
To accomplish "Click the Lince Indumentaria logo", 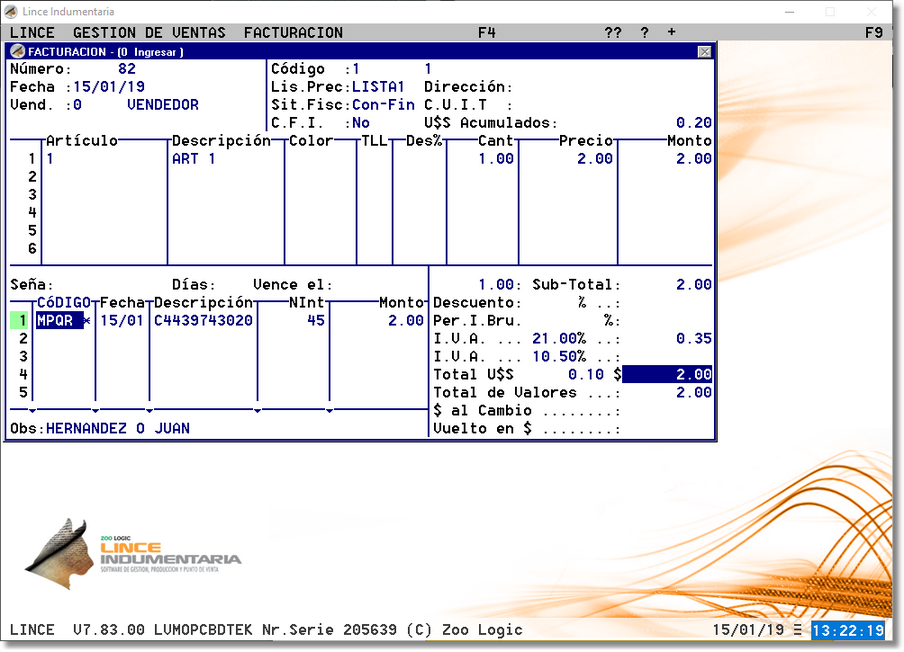I will tap(133, 555).
